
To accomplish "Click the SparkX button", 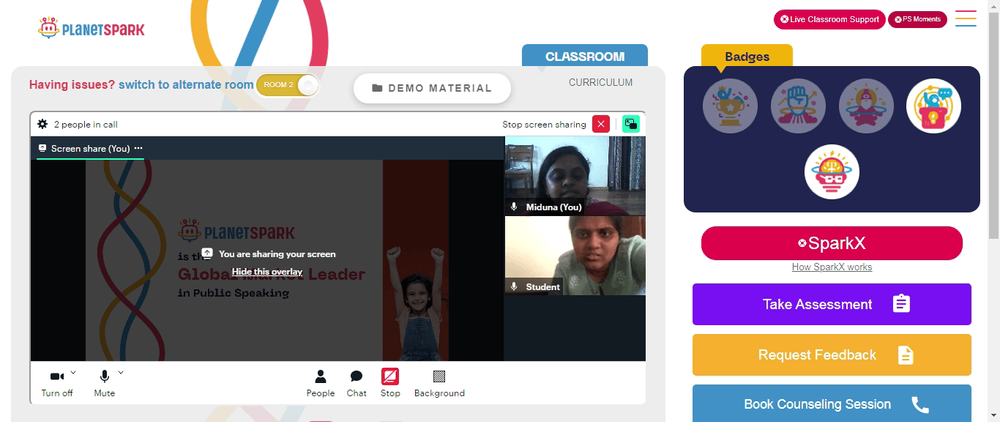I will (x=832, y=243).
